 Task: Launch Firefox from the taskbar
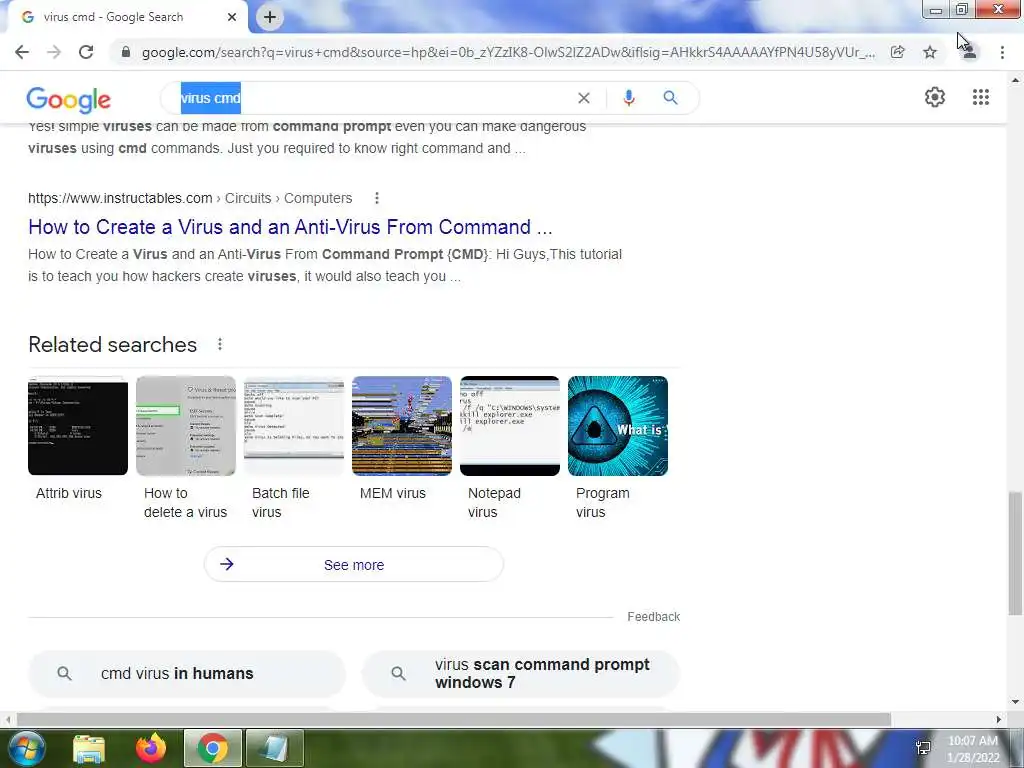click(151, 749)
